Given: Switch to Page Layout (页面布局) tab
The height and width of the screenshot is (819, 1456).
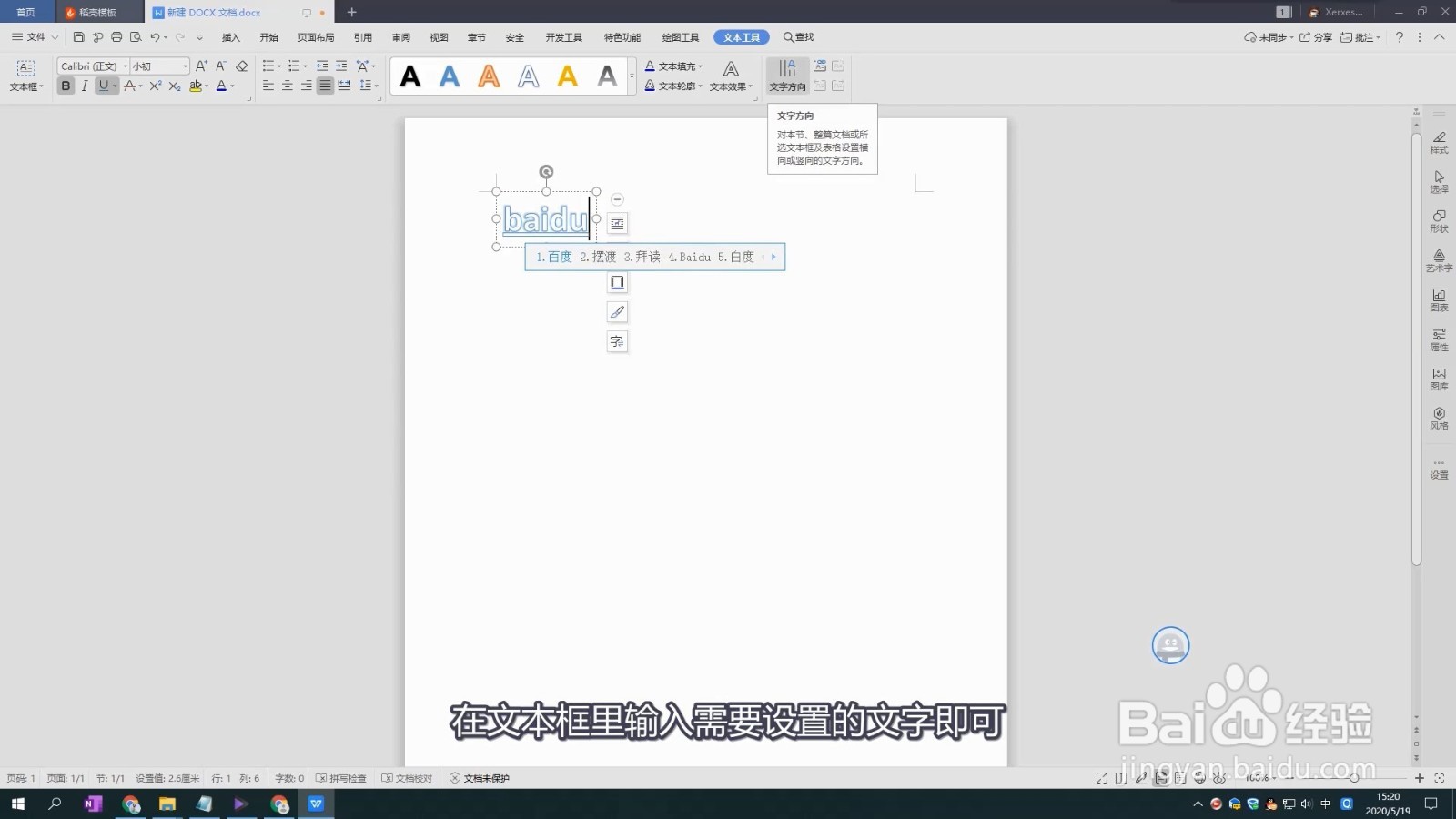Looking at the screenshot, I should pos(316,37).
